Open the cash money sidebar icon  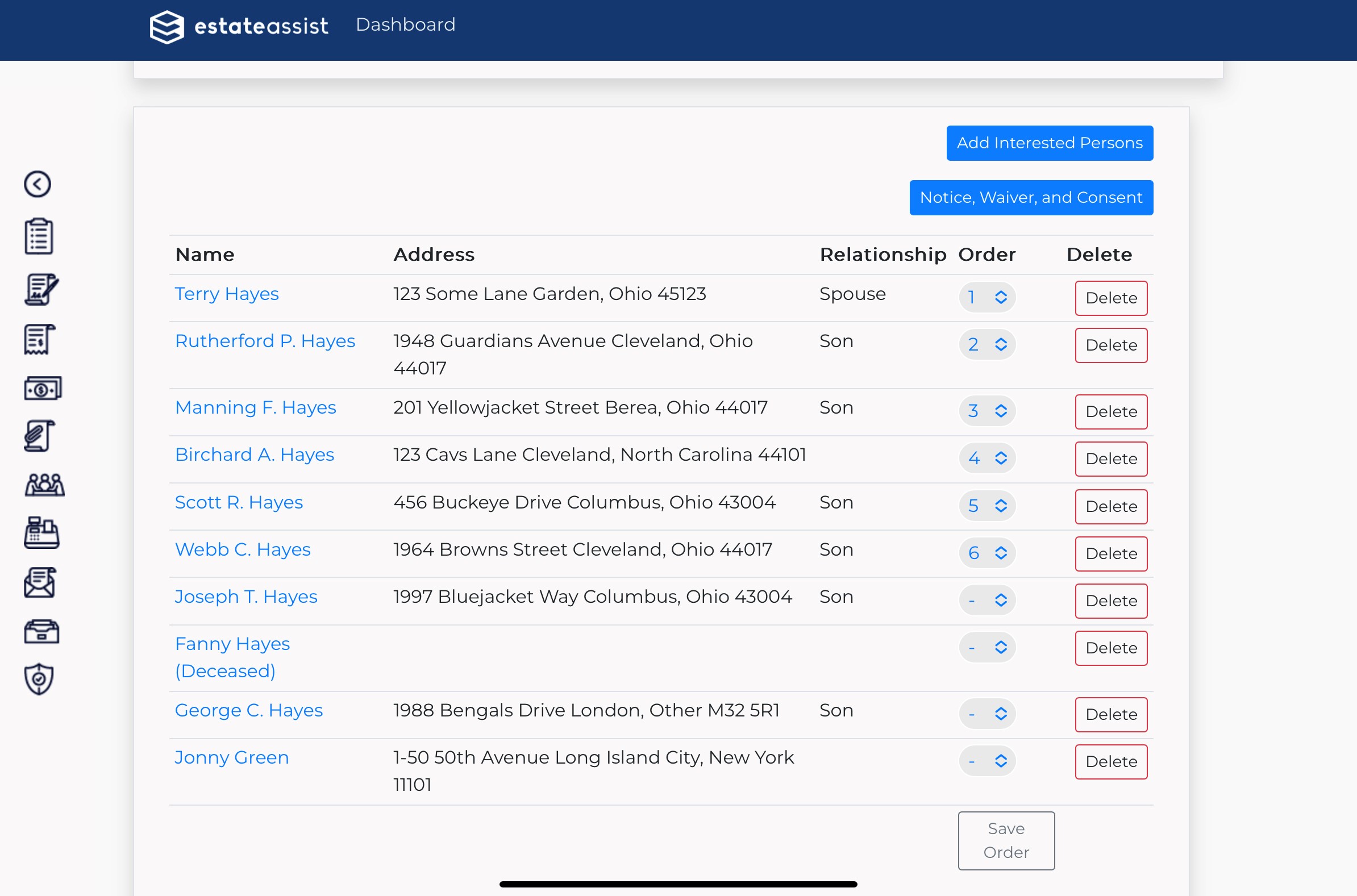pyautogui.click(x=43, y=389)
